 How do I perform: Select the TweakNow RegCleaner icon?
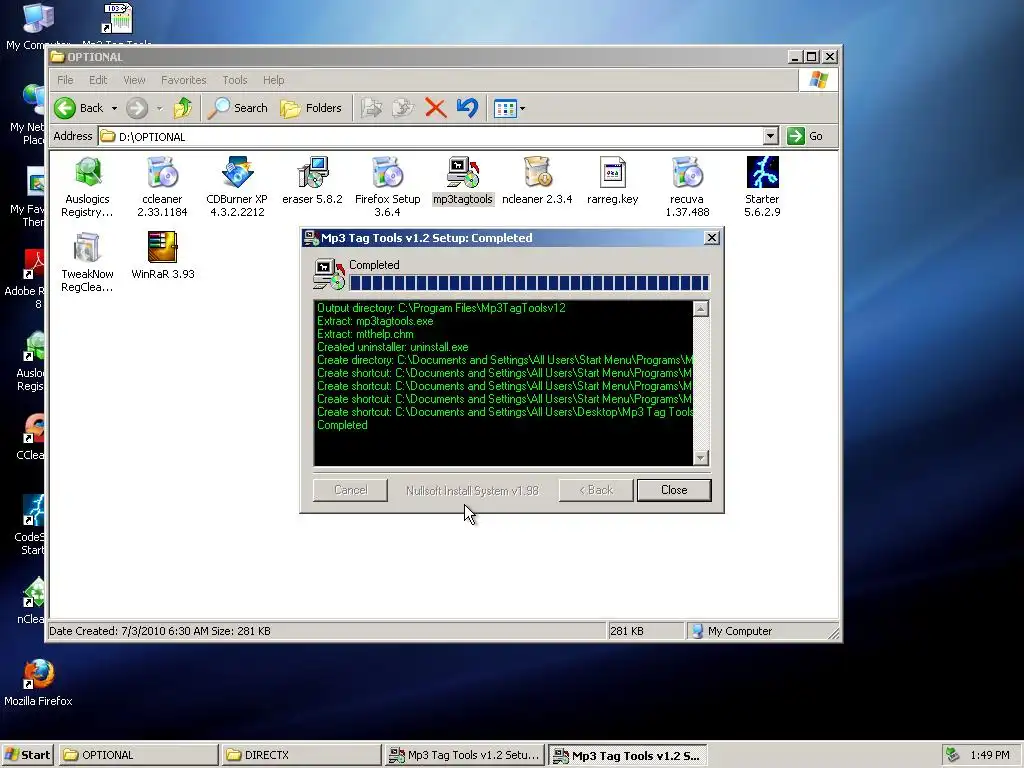88,248
